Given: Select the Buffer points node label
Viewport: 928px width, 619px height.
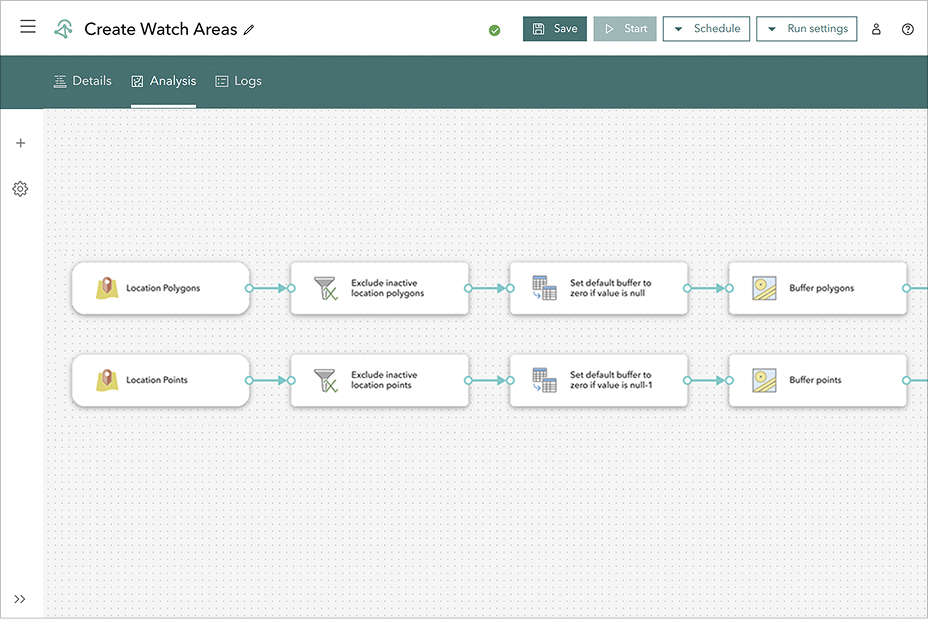Looking at the screenshot, I should pyautogui.click(x=815, y=380).
